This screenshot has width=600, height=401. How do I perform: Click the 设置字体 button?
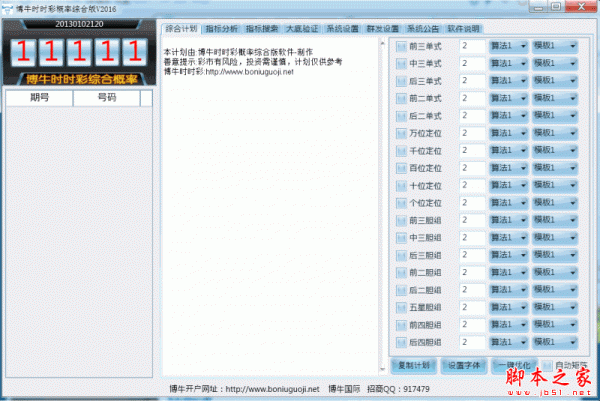click(x=464, y=366)
